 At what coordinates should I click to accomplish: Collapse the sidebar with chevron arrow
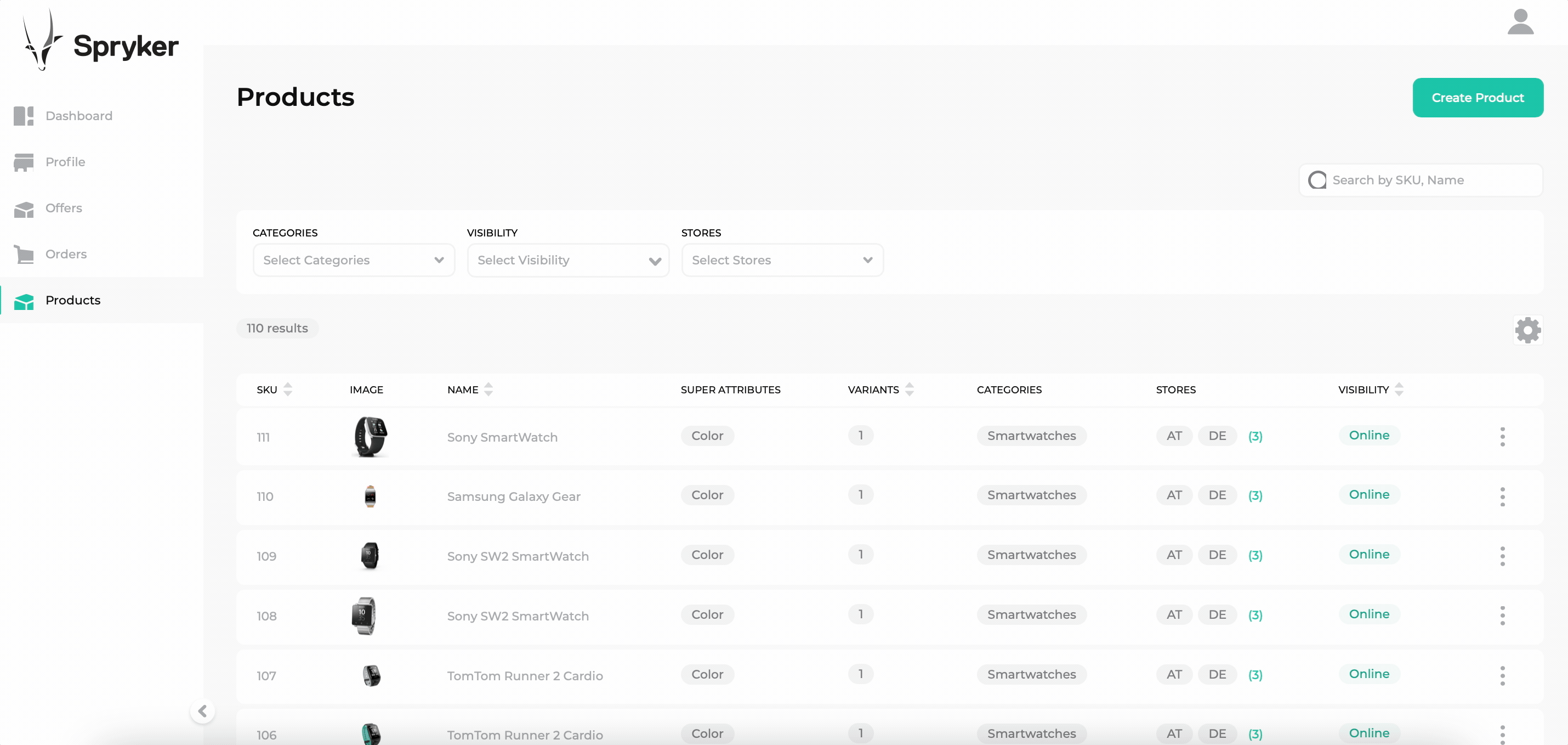[x=202, y=710]
